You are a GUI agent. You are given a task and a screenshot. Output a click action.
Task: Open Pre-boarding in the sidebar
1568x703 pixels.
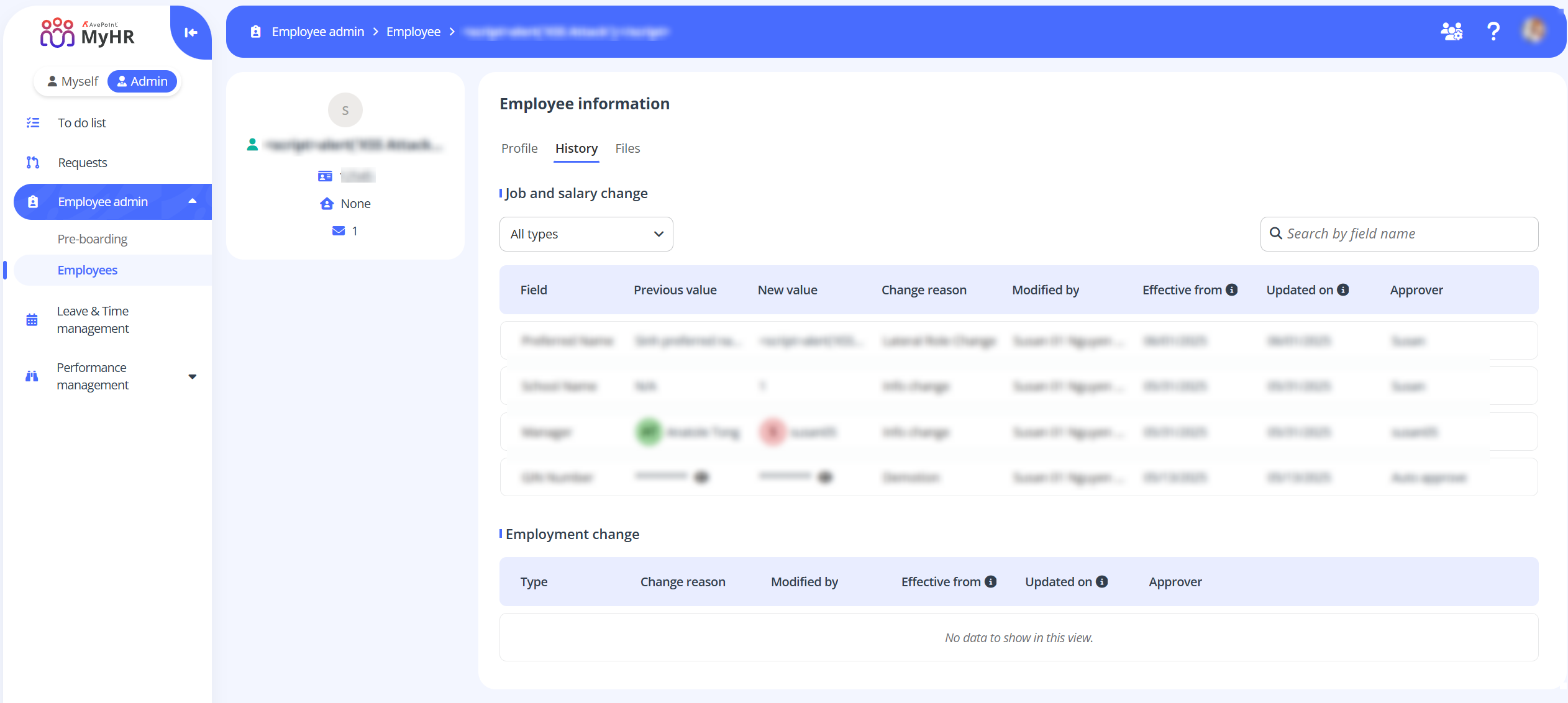tap(93, 239)
